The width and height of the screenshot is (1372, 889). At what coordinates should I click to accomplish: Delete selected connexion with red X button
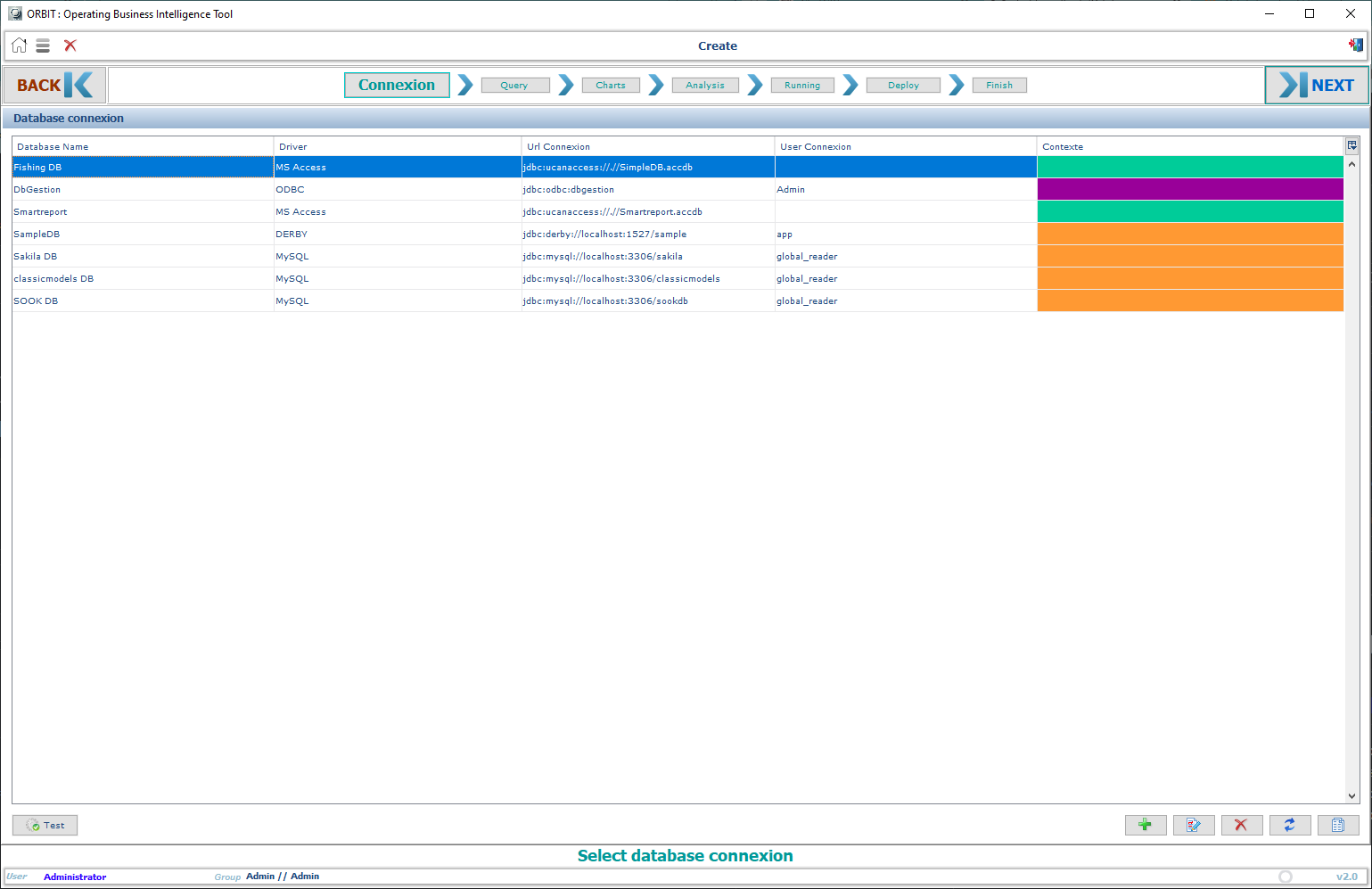coord(1242,825)
